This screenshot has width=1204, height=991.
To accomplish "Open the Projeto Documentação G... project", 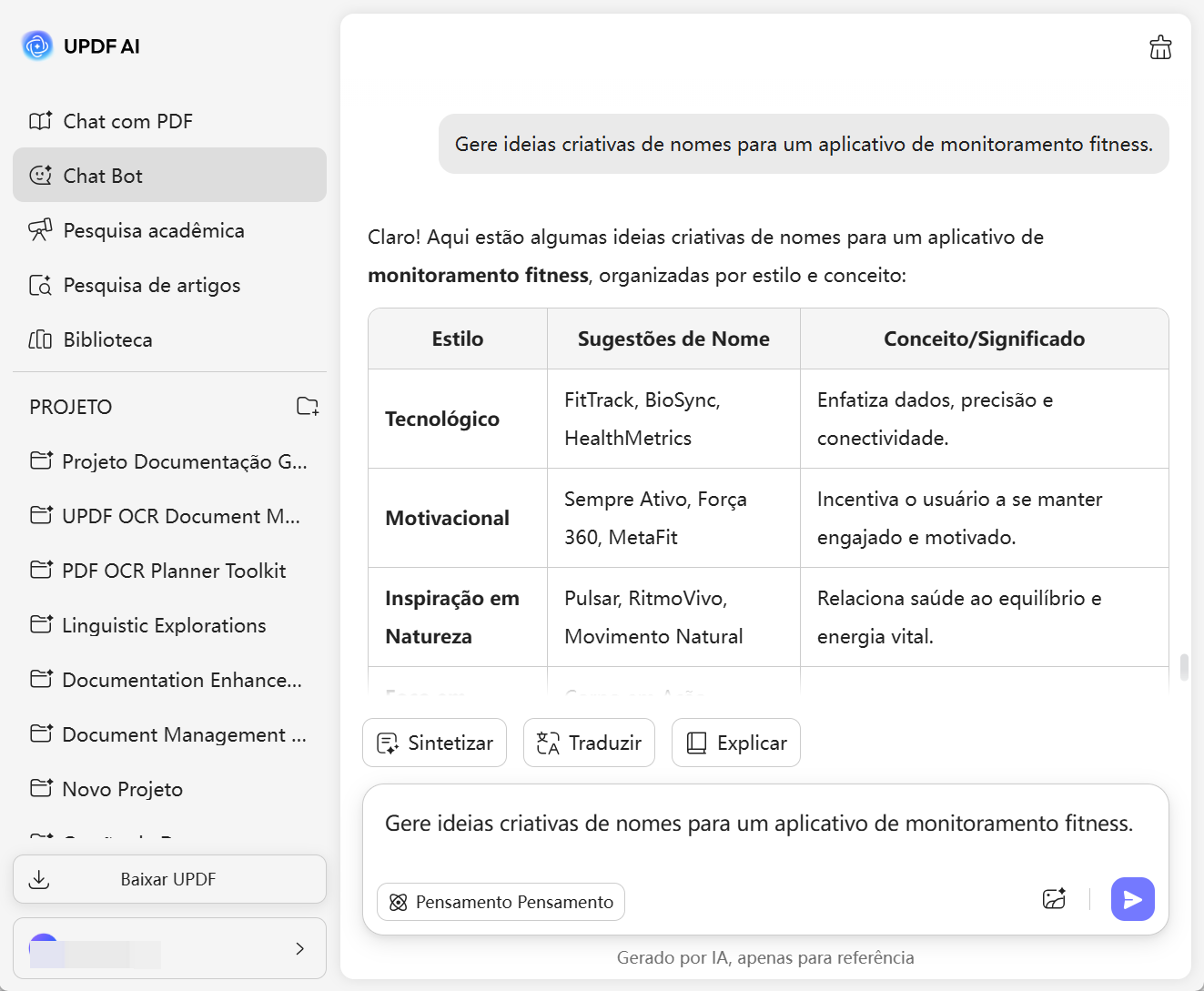I will coord(182,461).
